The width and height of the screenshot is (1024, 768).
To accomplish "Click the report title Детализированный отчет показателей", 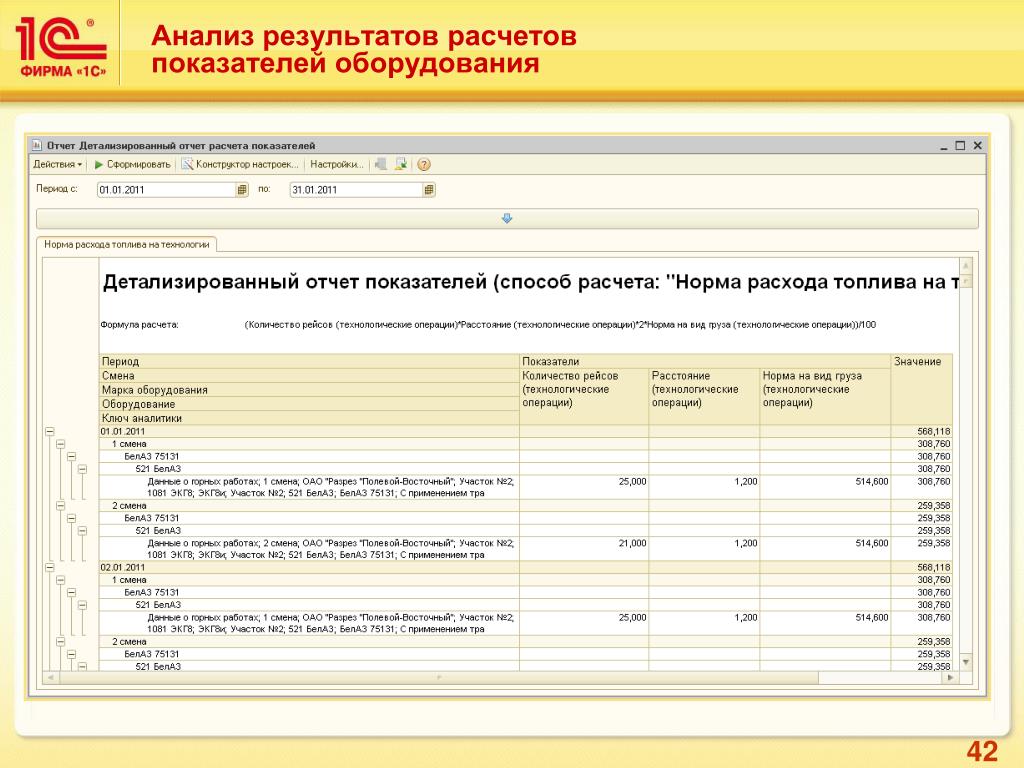I will point(530,282).
